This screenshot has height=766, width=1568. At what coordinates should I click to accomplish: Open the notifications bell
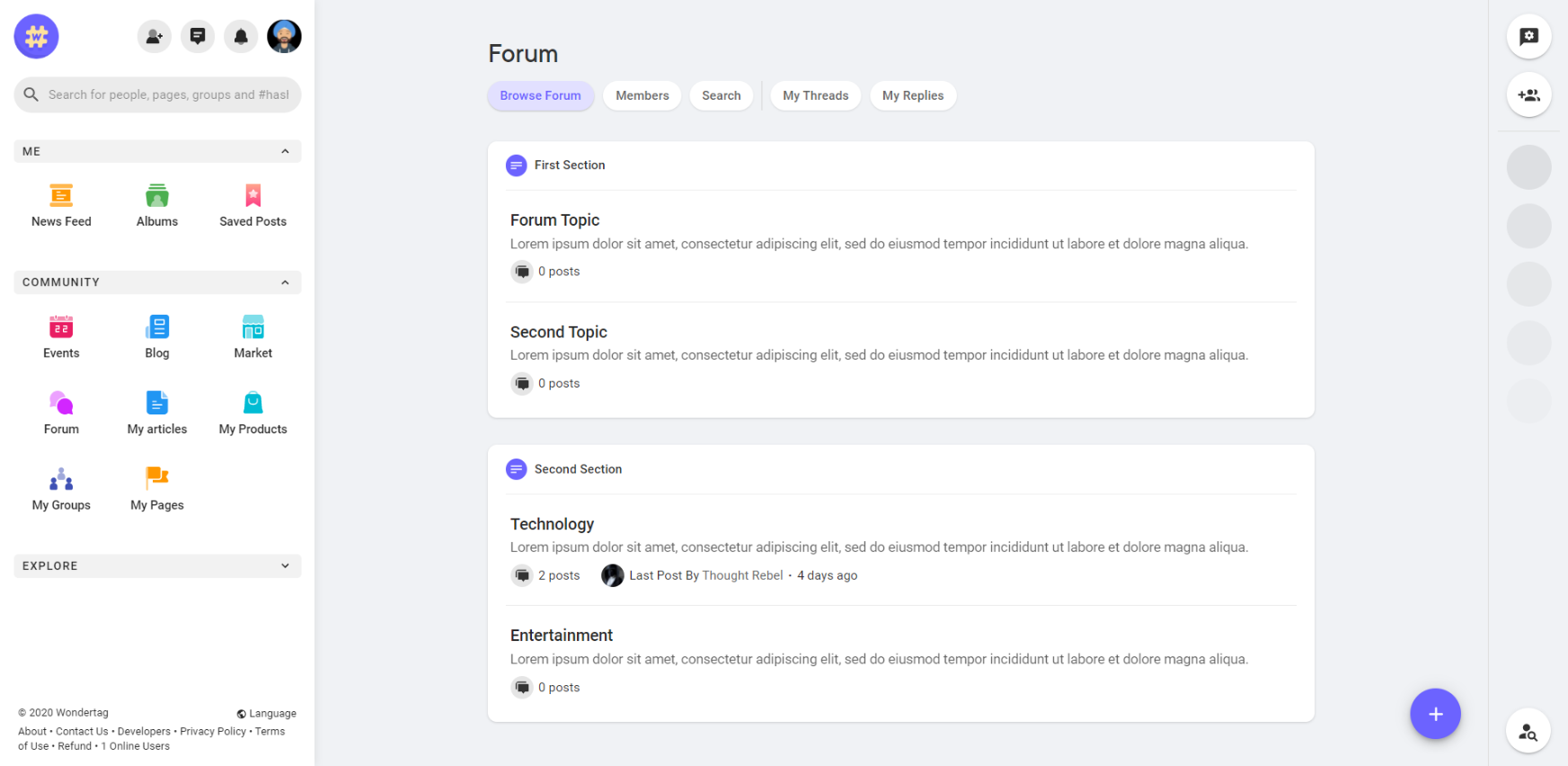241,37
